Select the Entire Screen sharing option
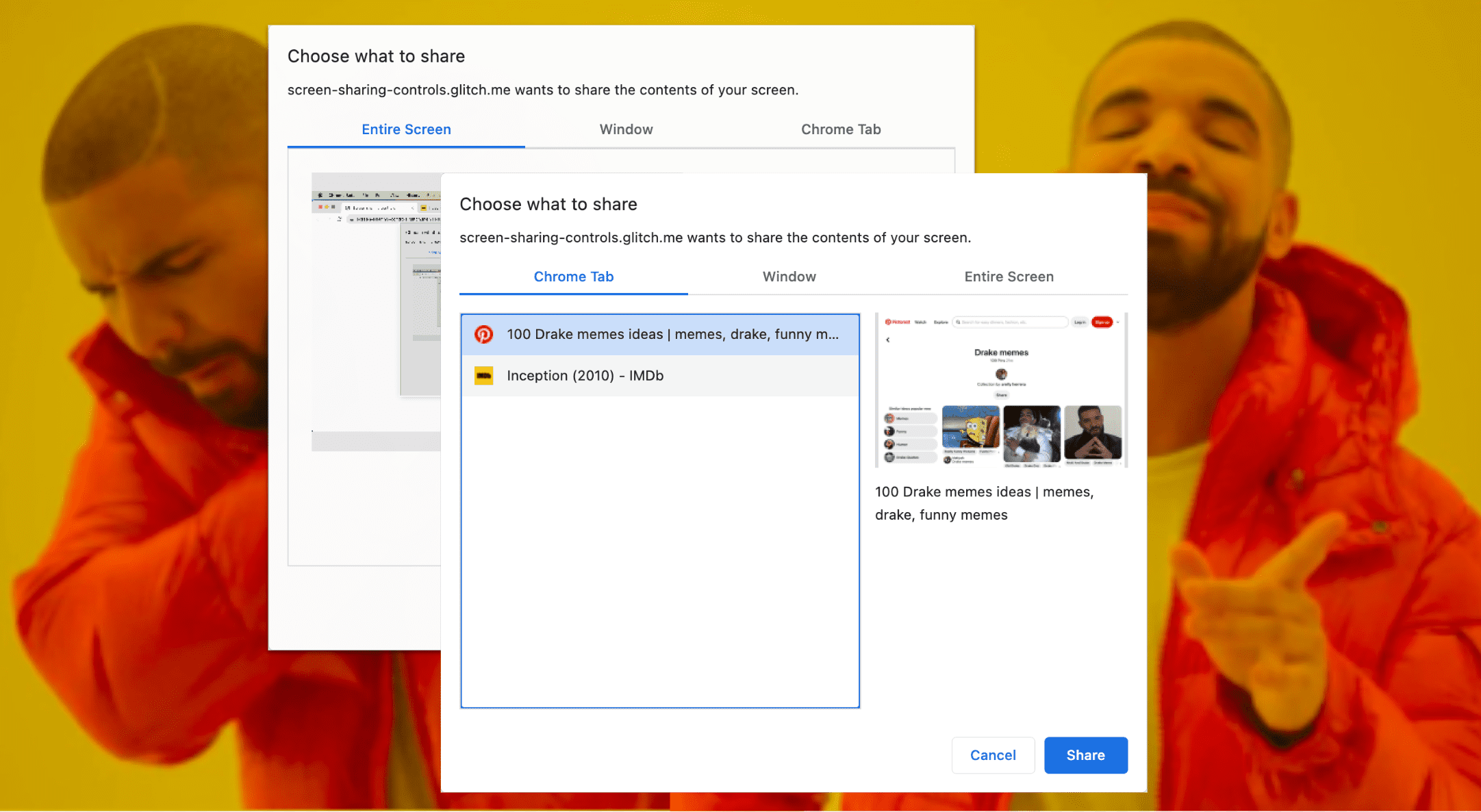1481x812 pixels. point(1007,277)
